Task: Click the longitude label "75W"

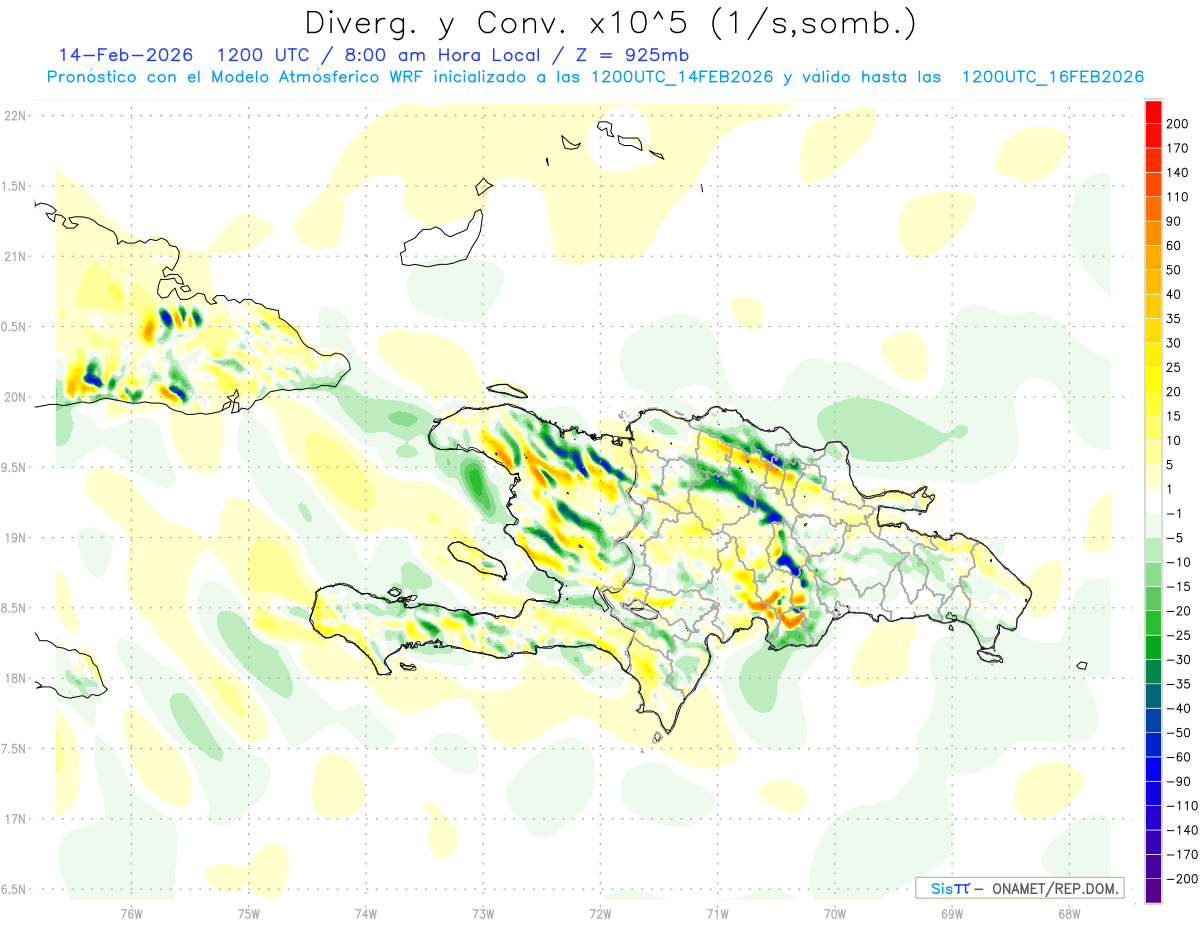Action: 248,912
